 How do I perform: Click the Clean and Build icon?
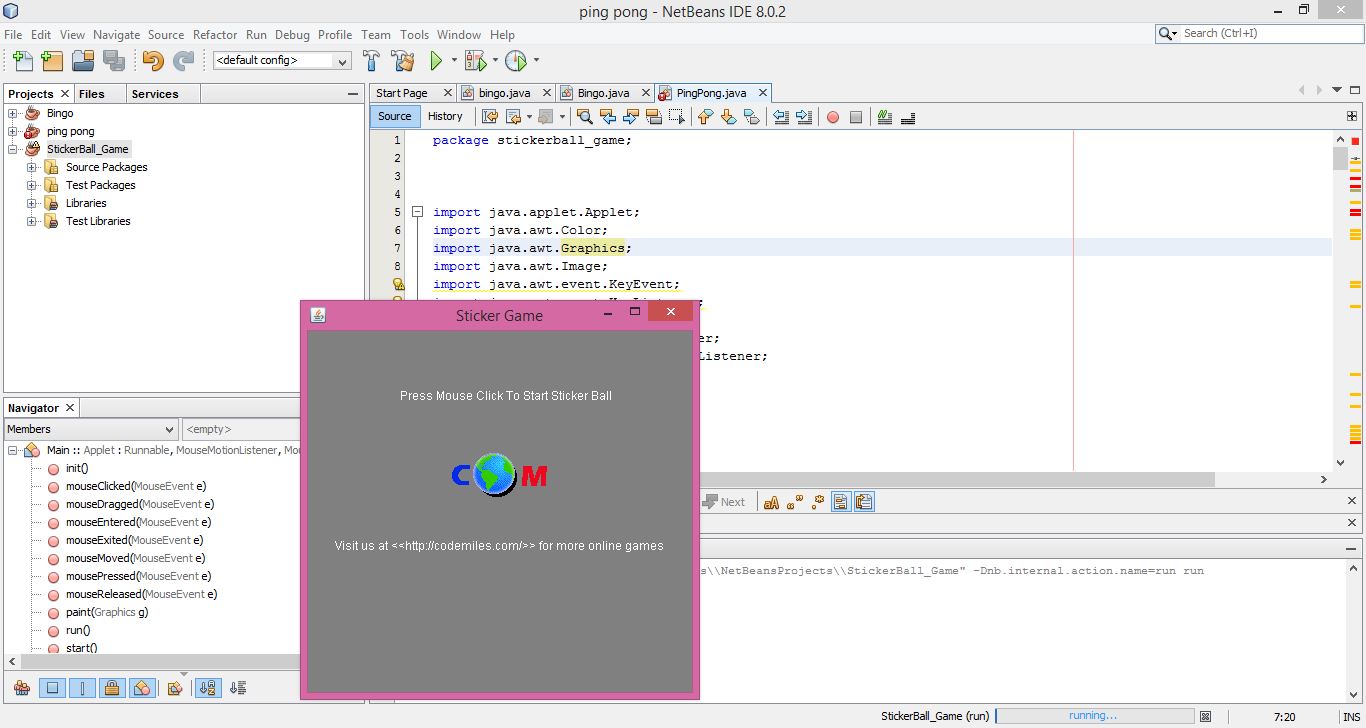[x=403, y=61]
